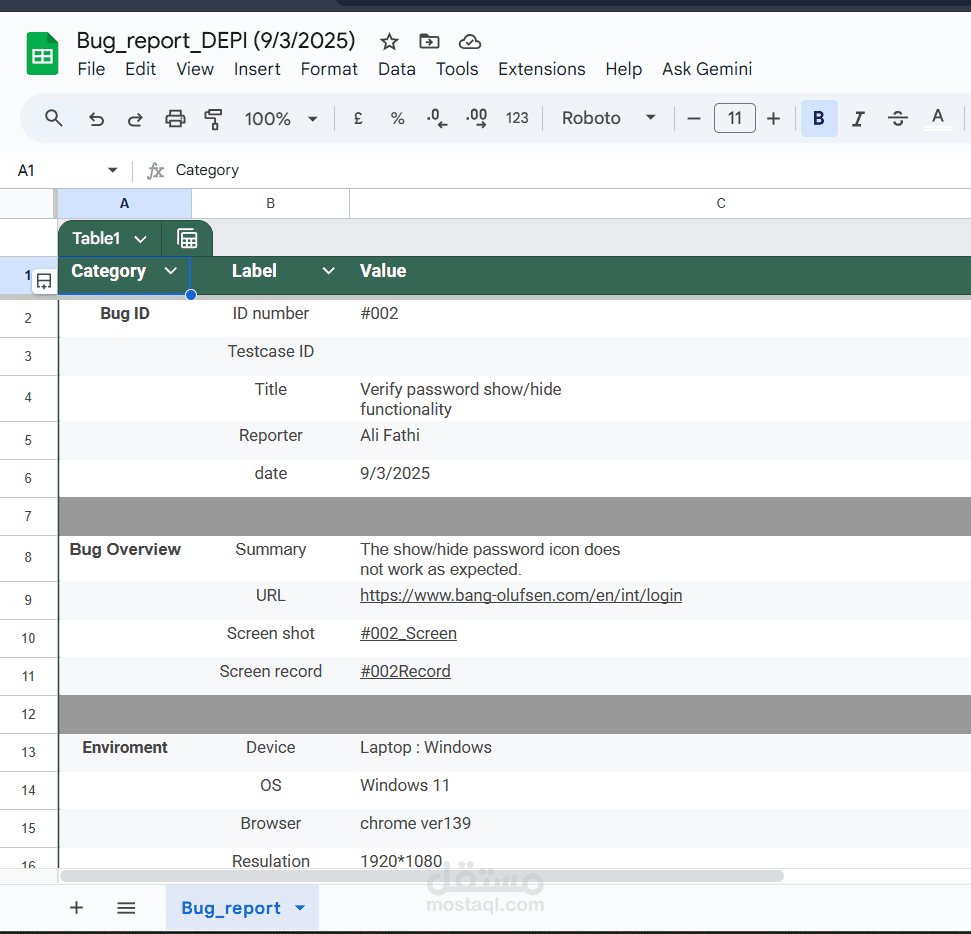This screenshot has height=934, width=971.
Task: Open the Extensions menu
Action: click(542, 69)
